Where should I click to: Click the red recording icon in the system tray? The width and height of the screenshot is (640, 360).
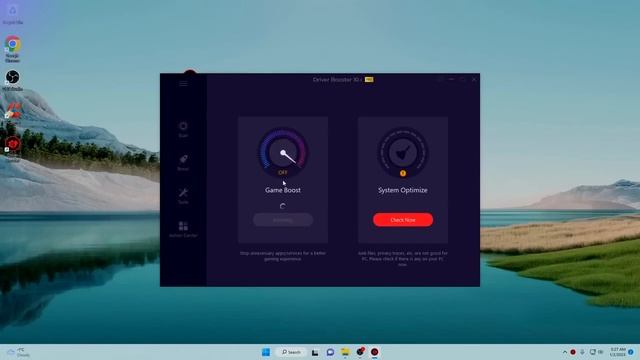click(x=573, y=352)
